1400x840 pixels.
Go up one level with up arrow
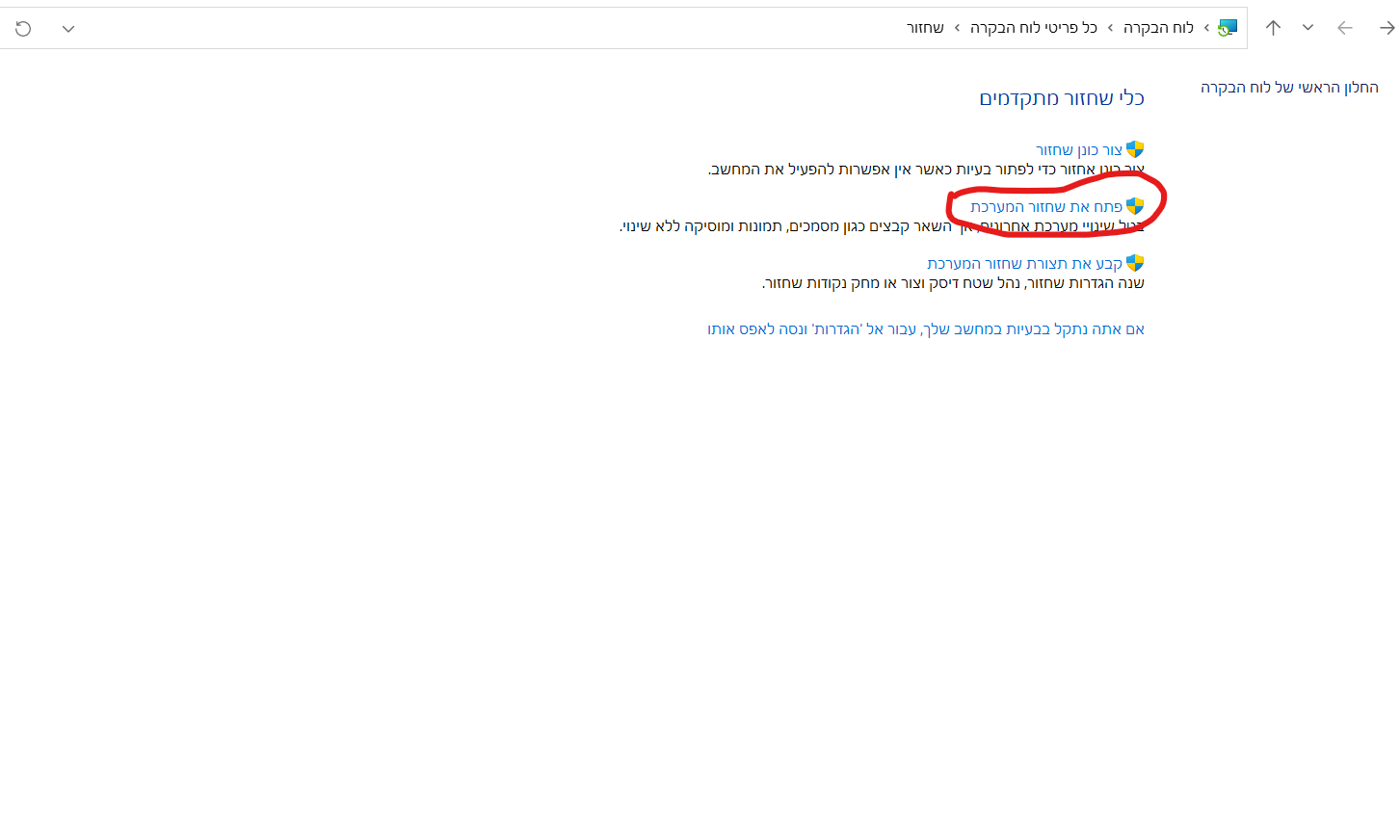click(x=1273, y=28)
